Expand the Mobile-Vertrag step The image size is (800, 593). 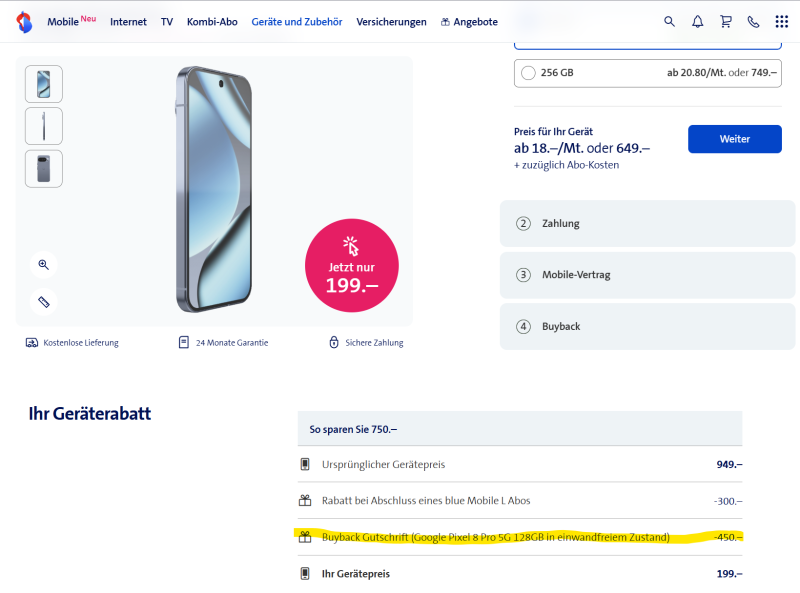[x=648, y=275]
